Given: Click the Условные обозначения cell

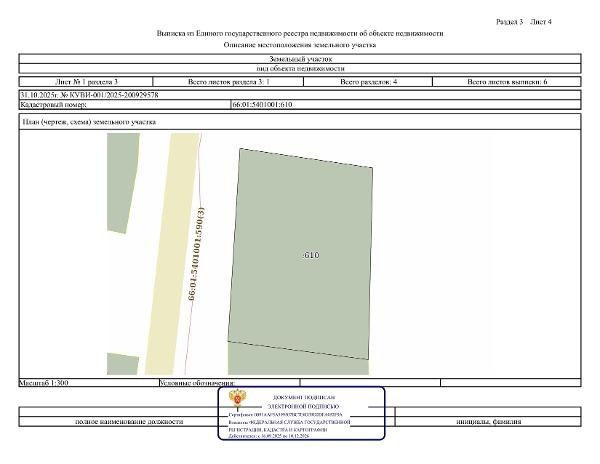Looking at the screenshot, I should coord(229,383).
